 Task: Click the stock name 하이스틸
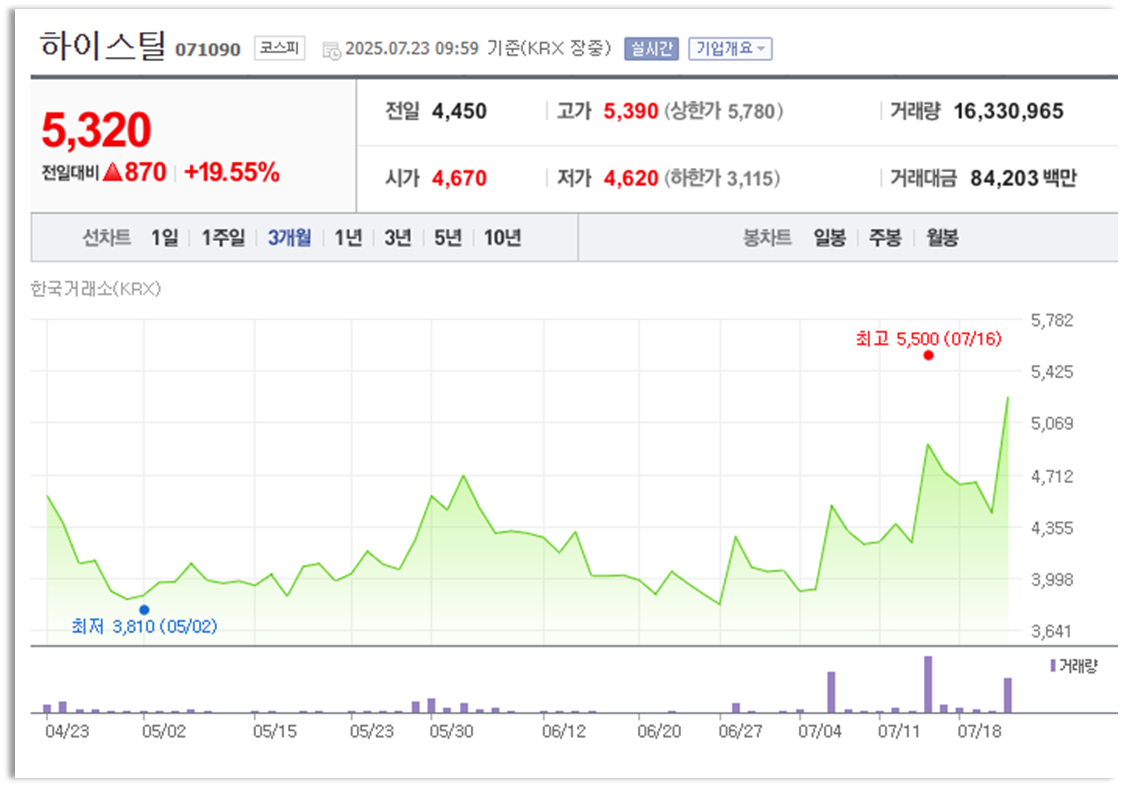(103, 45)
